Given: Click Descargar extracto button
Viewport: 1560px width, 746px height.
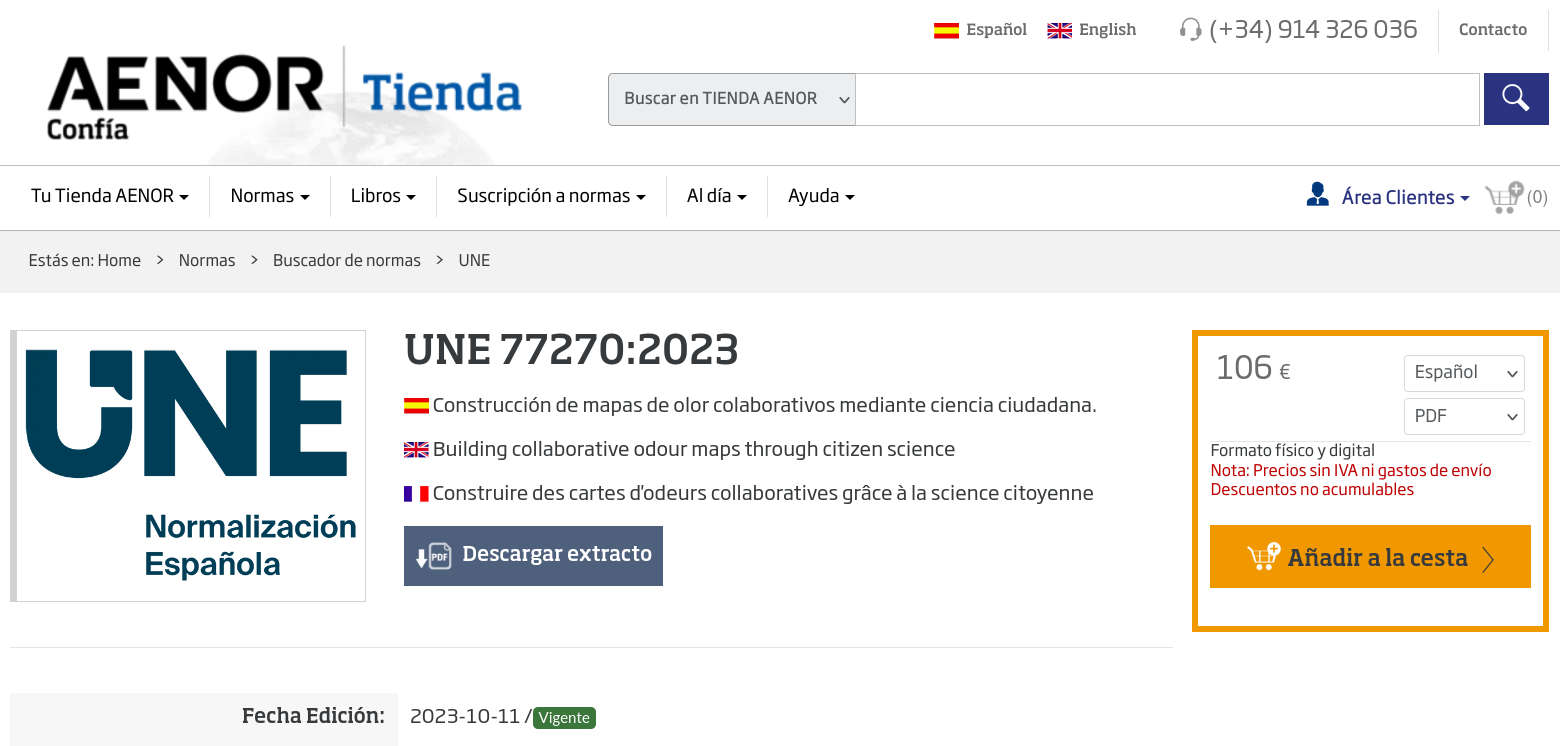Looking at the screenshot, I should click(533, 556).
